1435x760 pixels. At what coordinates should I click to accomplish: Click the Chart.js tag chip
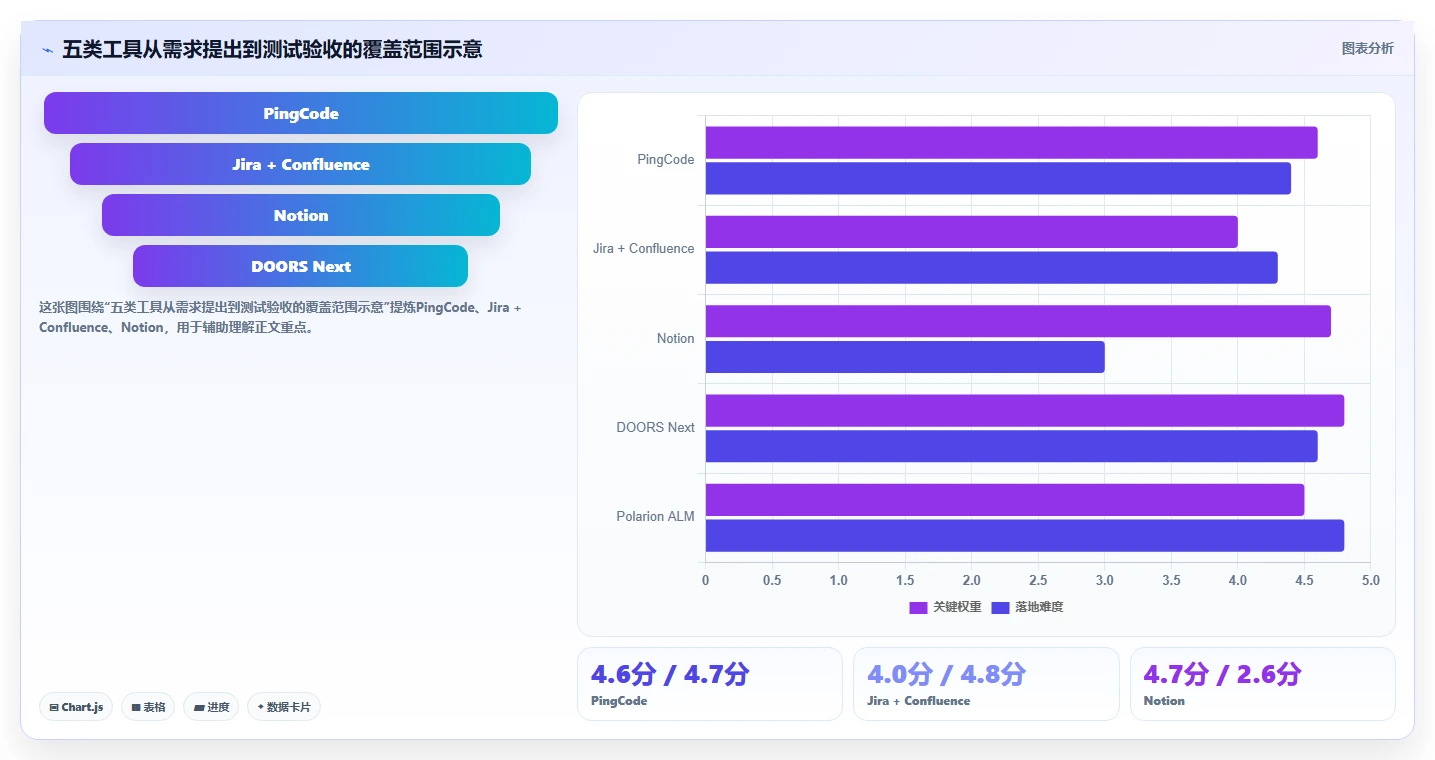[x=77, y=707]
